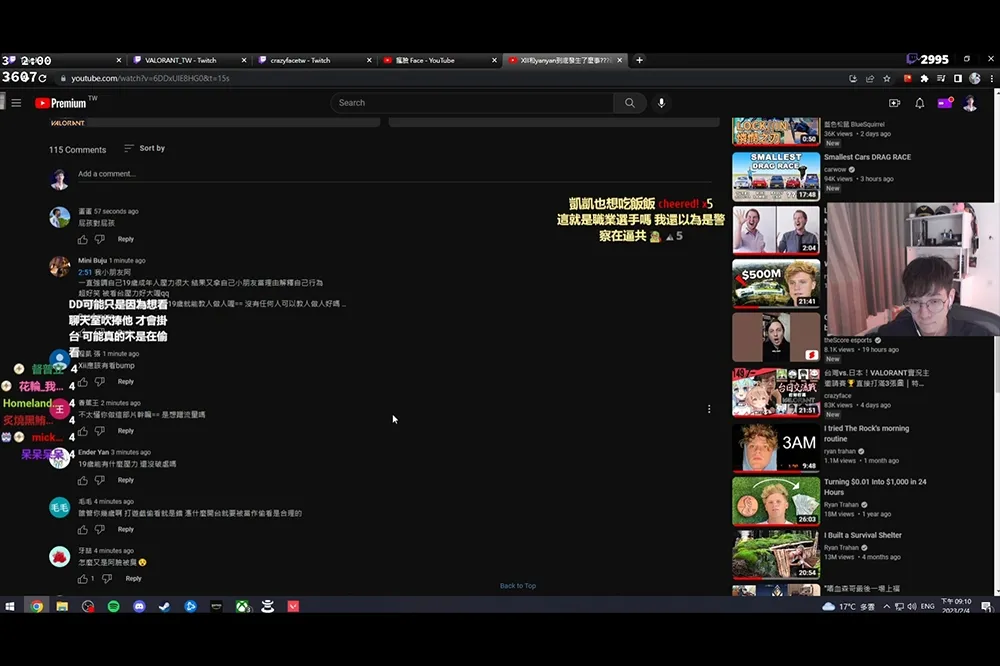Open Windows Start menu
The width and height of the screenshot is (1000, 666).
click(x=10, y=607)
